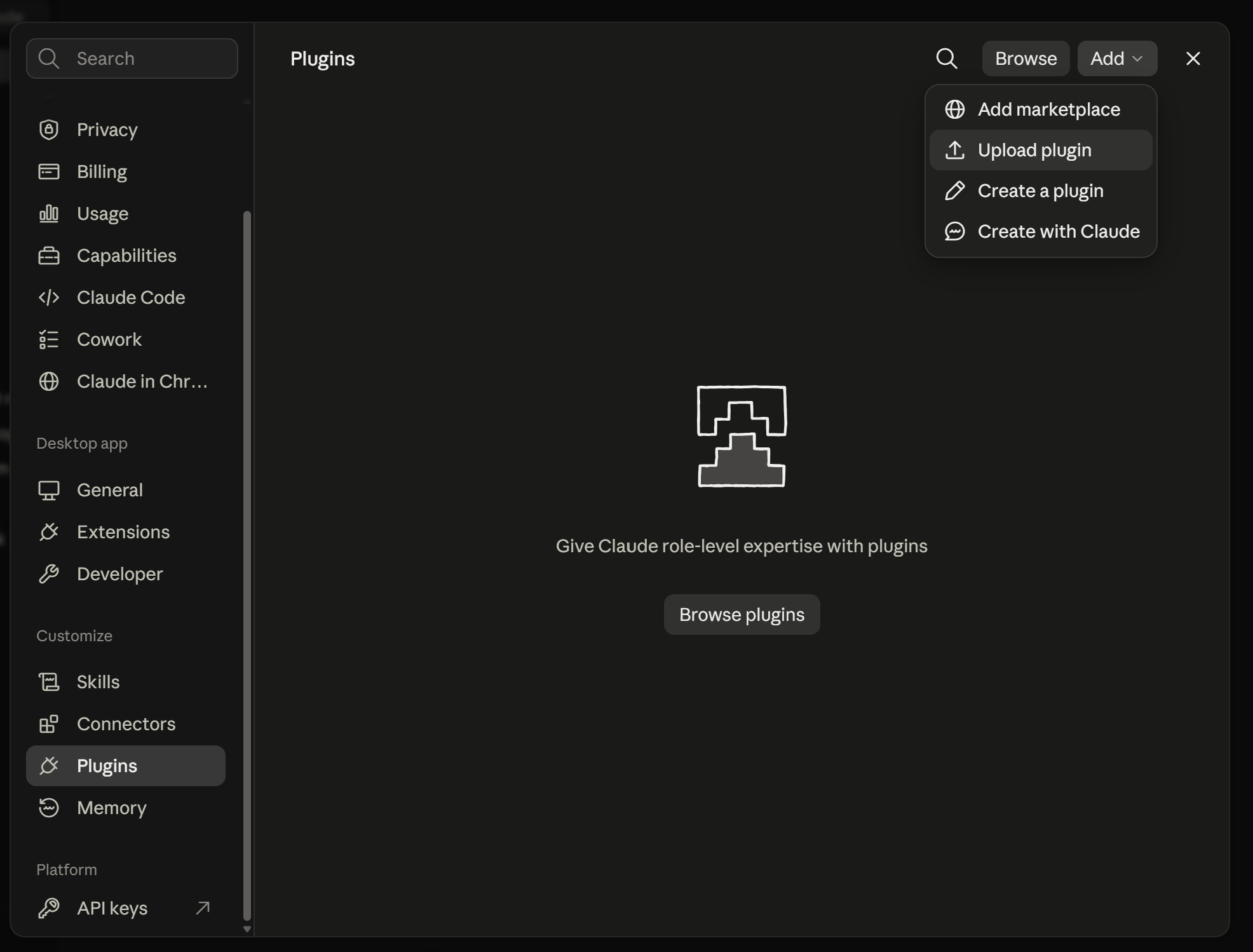1253x952 pixels.
Task: Click the sidebar vertical scrollbar
Action: pyautogui.click(x=247, y=565)
